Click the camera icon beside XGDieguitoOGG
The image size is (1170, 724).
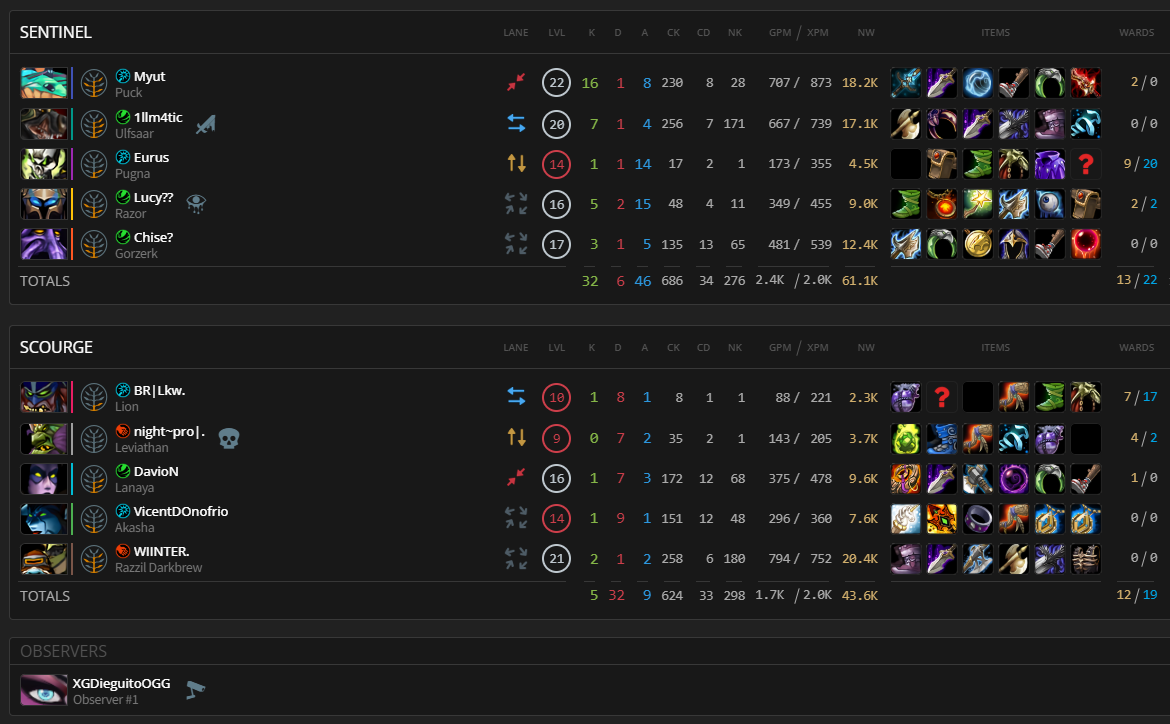195,689
